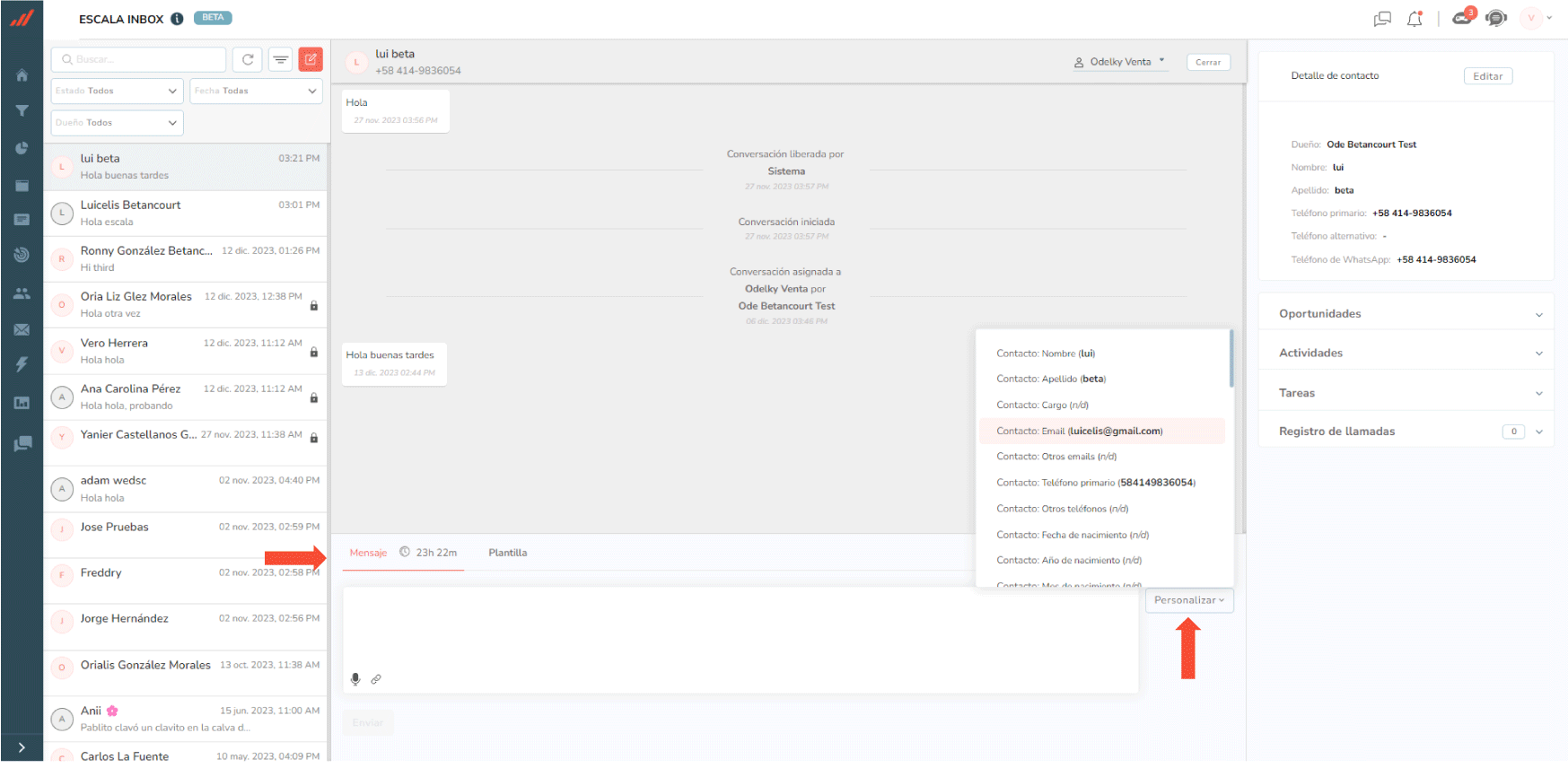1568x768 pixels.
Task: Click the microphone icon in message box
Action: (355, 679)
